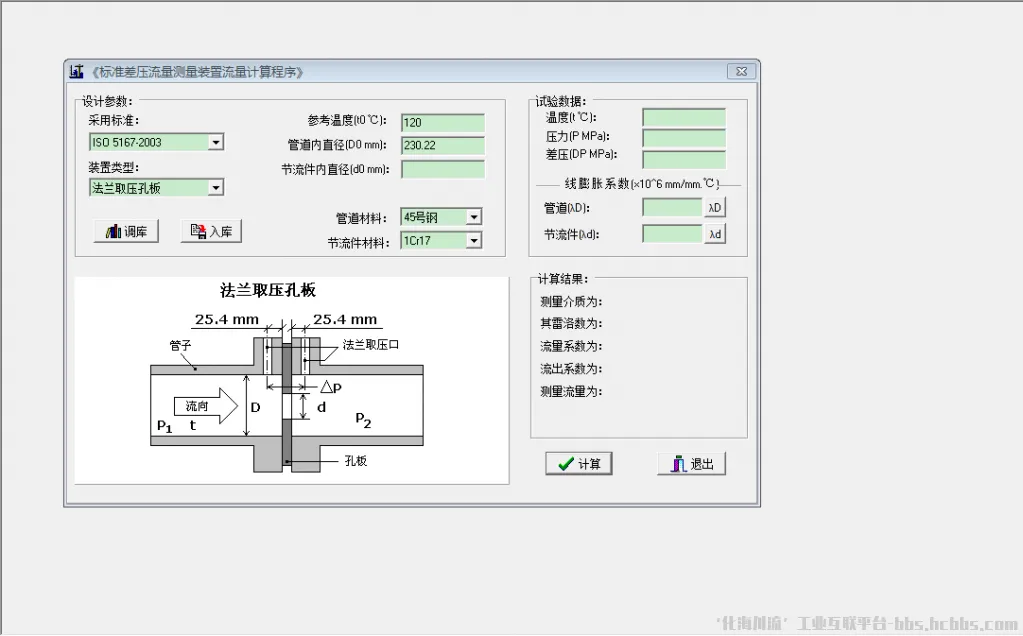Click the 管道内直径 field showing 230.22
The width and height of the screenshot is (1023, 636).
[x=443, y=145]
